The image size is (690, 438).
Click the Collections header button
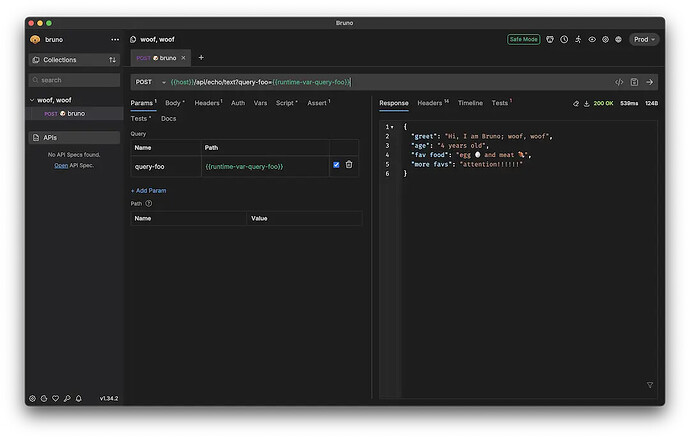pos(74,60)
